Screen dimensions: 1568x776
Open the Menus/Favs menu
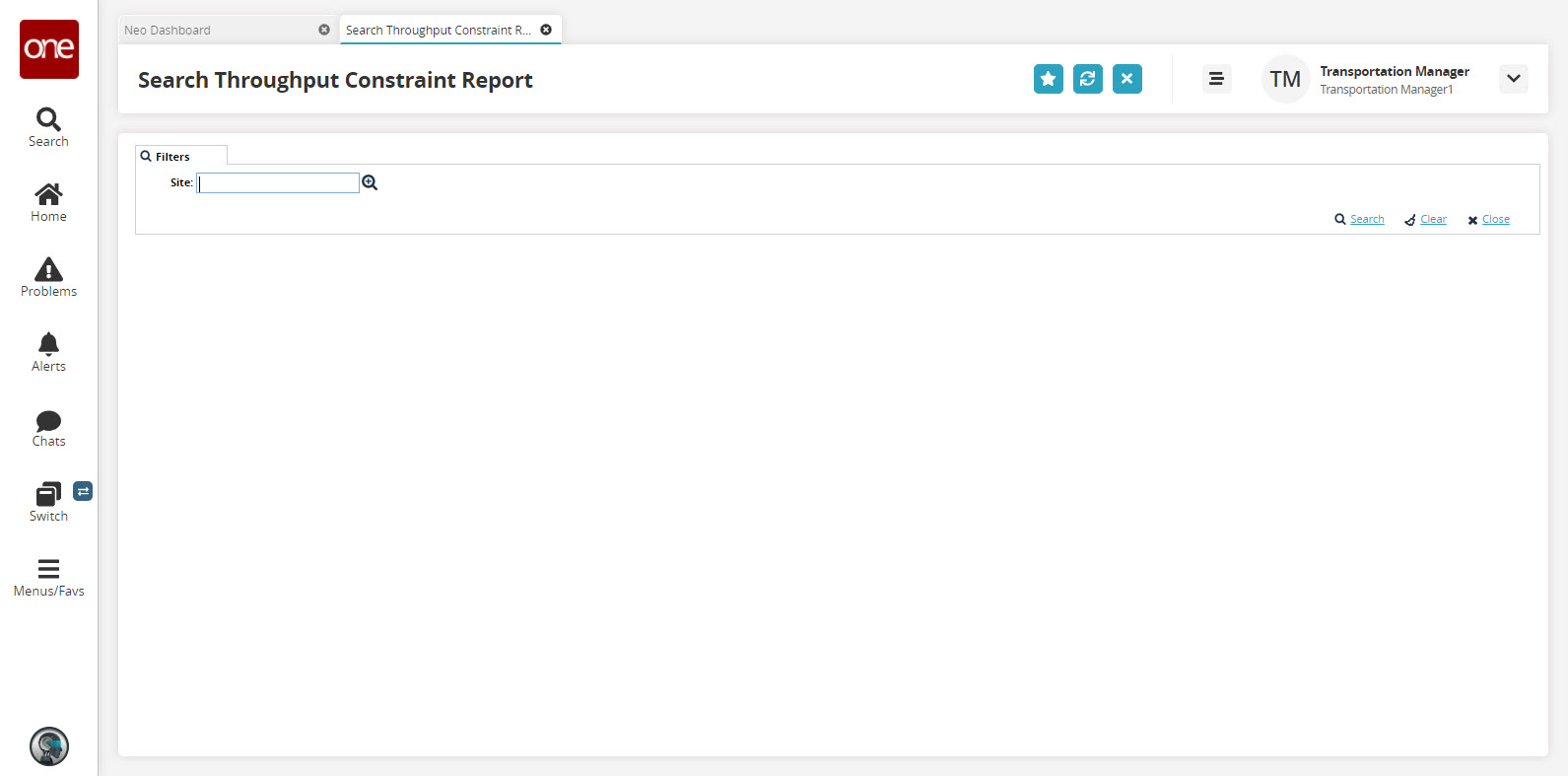click(x=48, y=578)
